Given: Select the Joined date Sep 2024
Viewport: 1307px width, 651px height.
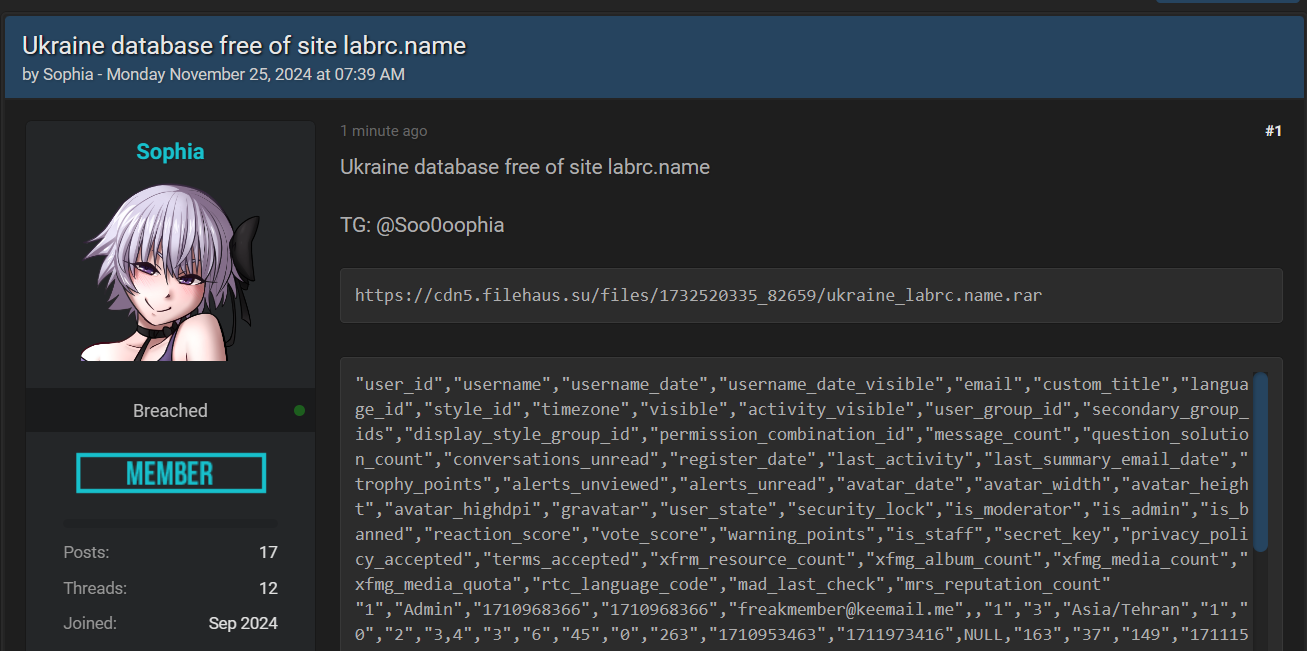Looking at the screenshot, I should (243, 623).
